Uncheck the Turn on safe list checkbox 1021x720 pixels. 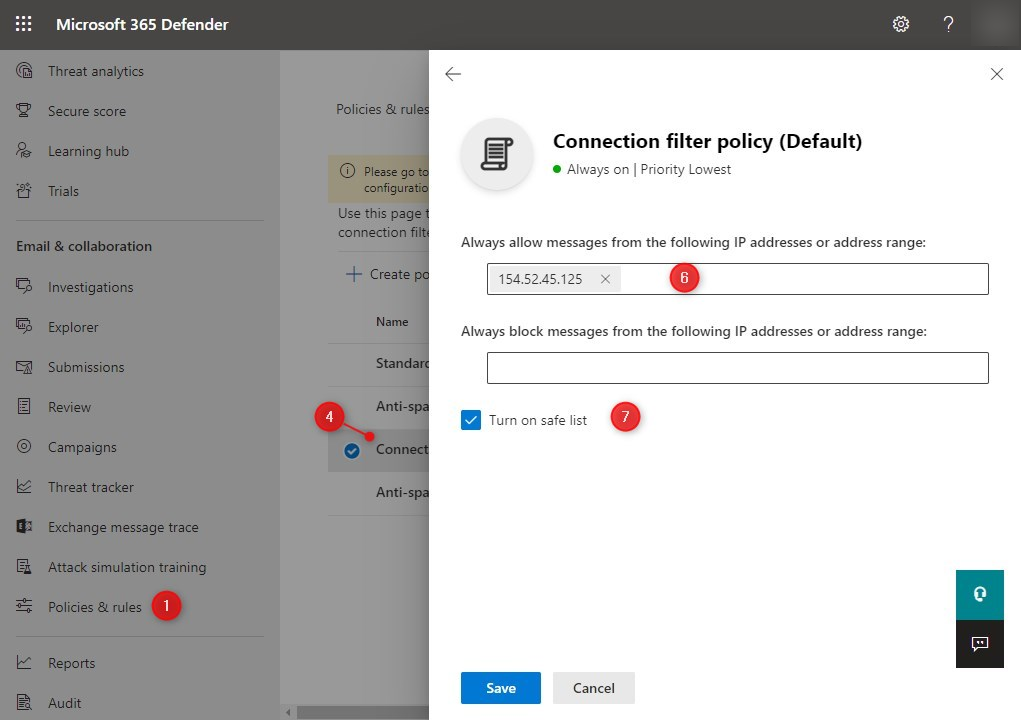click(x=472, y=420)
